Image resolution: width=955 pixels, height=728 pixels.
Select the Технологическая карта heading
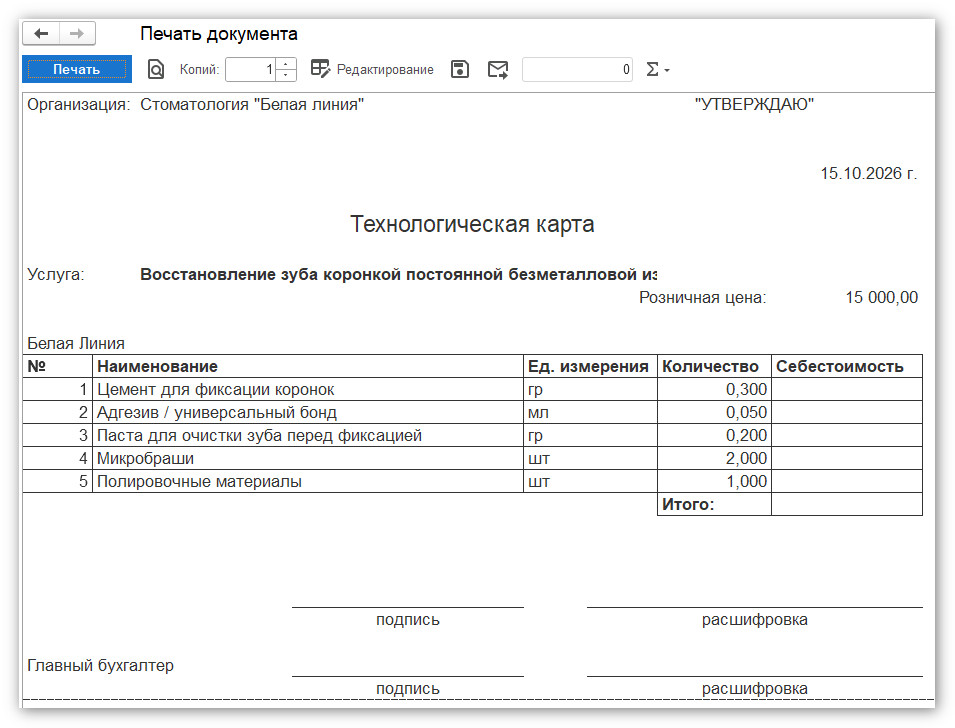(472, 224)
